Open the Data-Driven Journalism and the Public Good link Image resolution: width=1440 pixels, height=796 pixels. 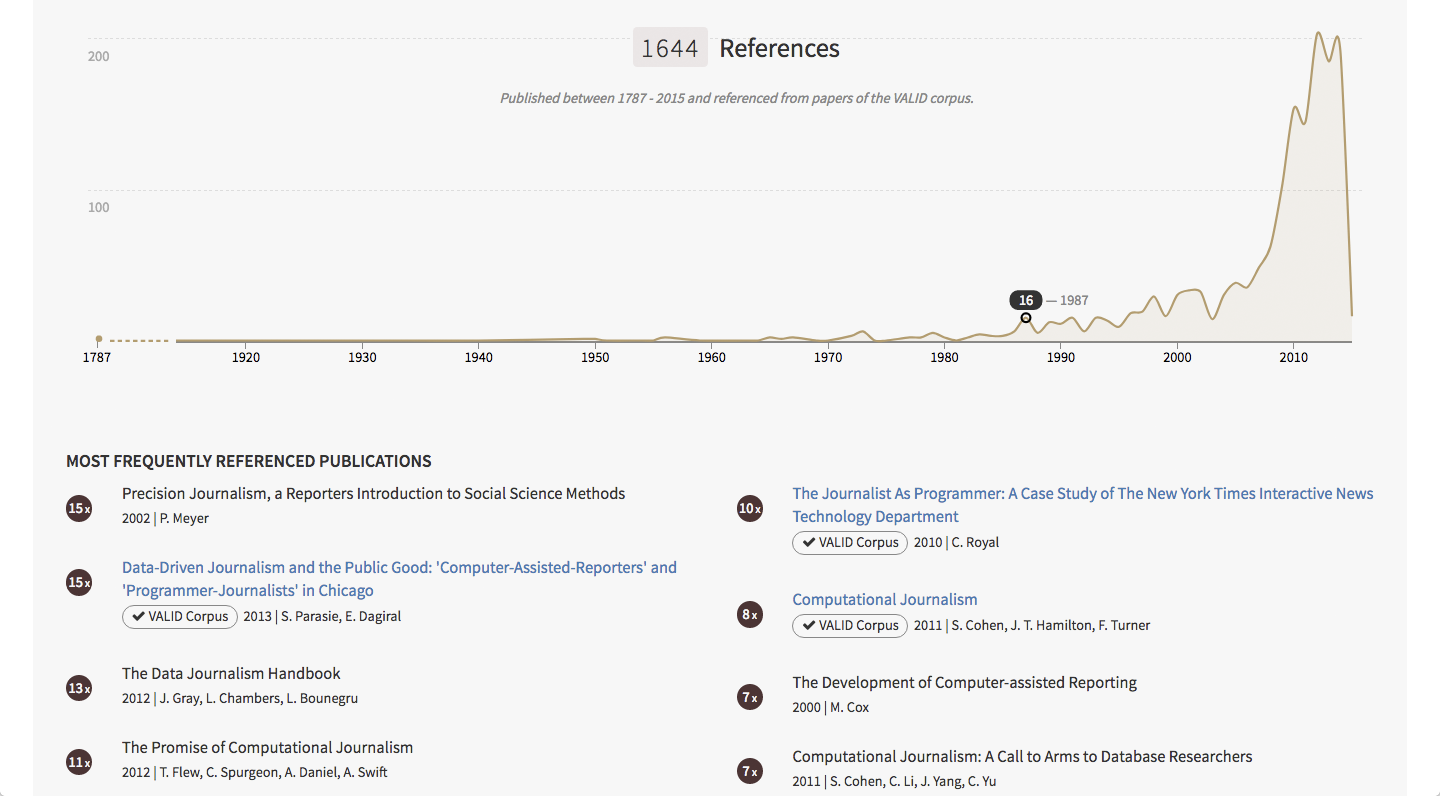point(399,568)
